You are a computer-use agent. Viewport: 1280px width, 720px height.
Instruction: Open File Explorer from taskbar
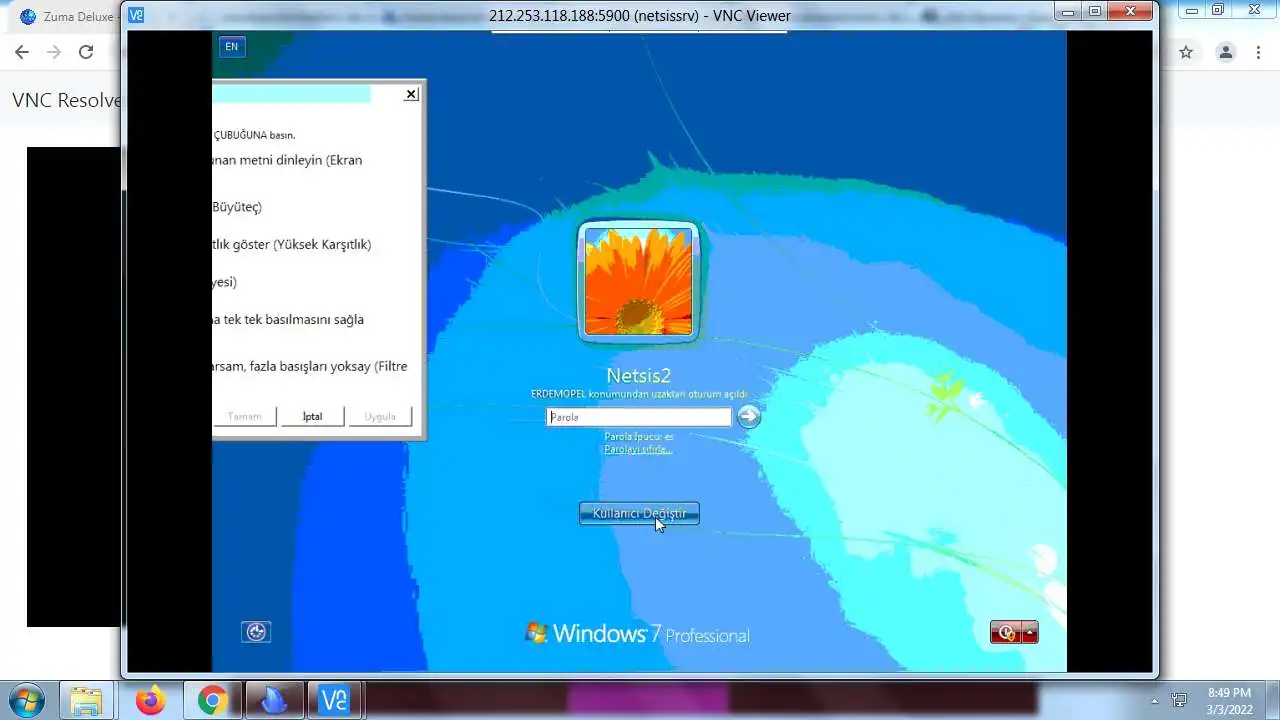(x=86, y=700)
